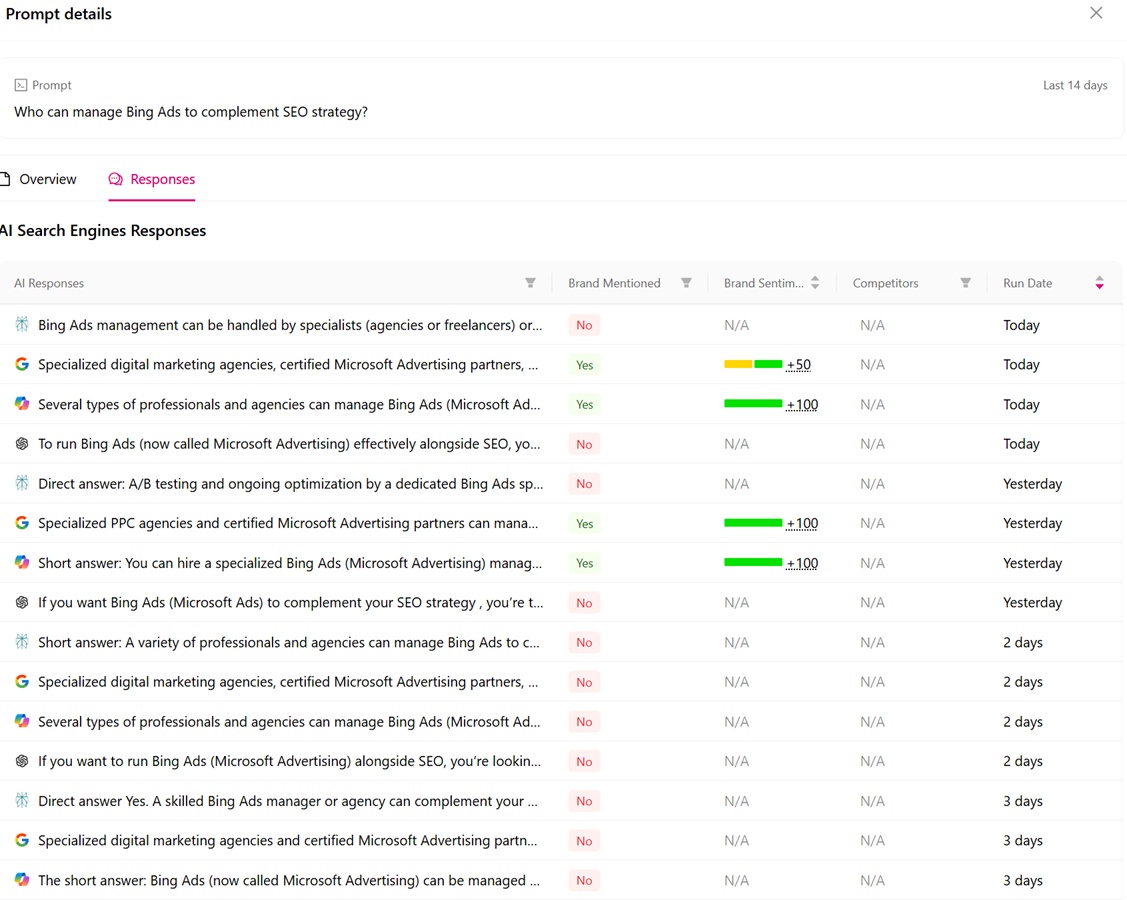
Task: Open response 'If you want to run Bing Ads (Microsoft Advertising)'
Action: click(290, 761)
